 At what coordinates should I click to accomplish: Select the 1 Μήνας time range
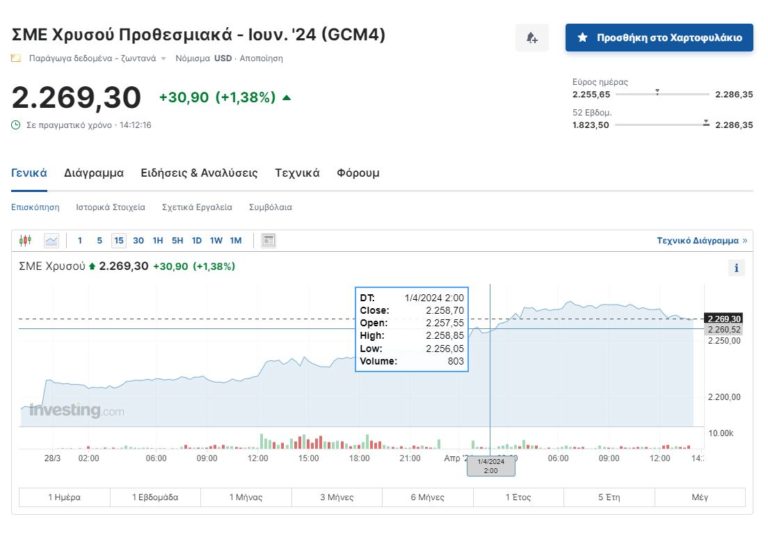[x=246, y=497]
